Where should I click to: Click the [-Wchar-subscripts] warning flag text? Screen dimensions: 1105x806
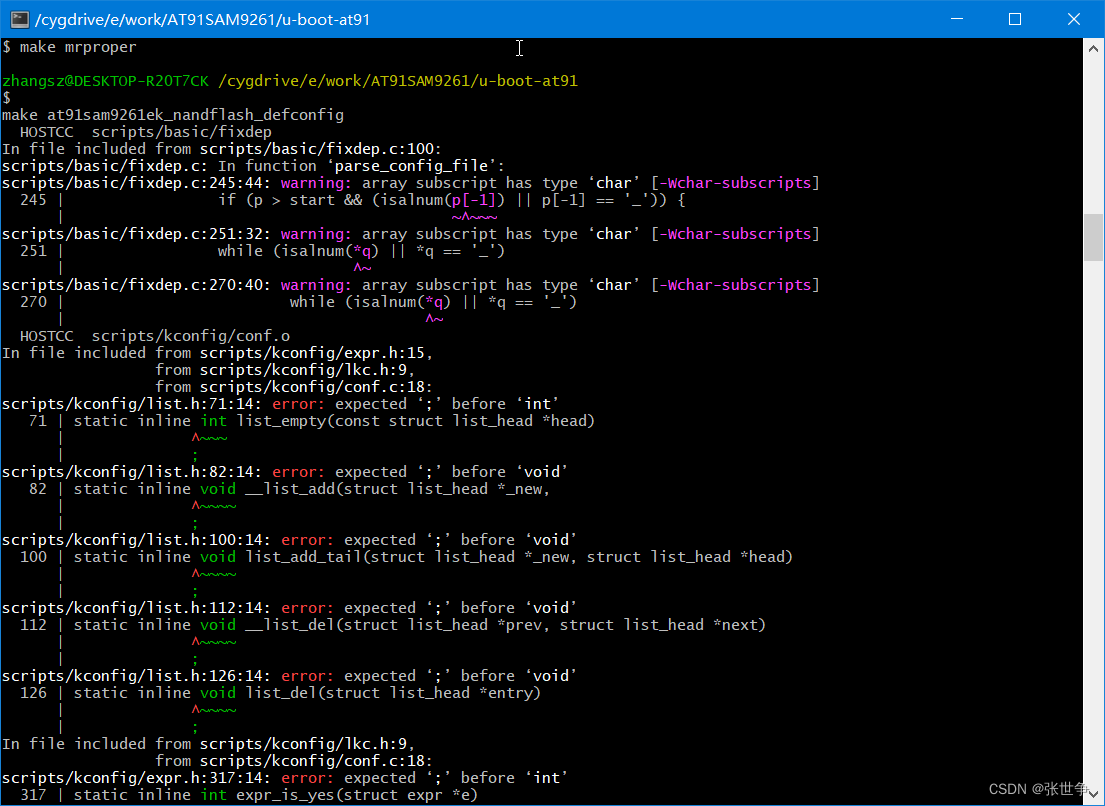pyautogui.click(x=735, y=182)
